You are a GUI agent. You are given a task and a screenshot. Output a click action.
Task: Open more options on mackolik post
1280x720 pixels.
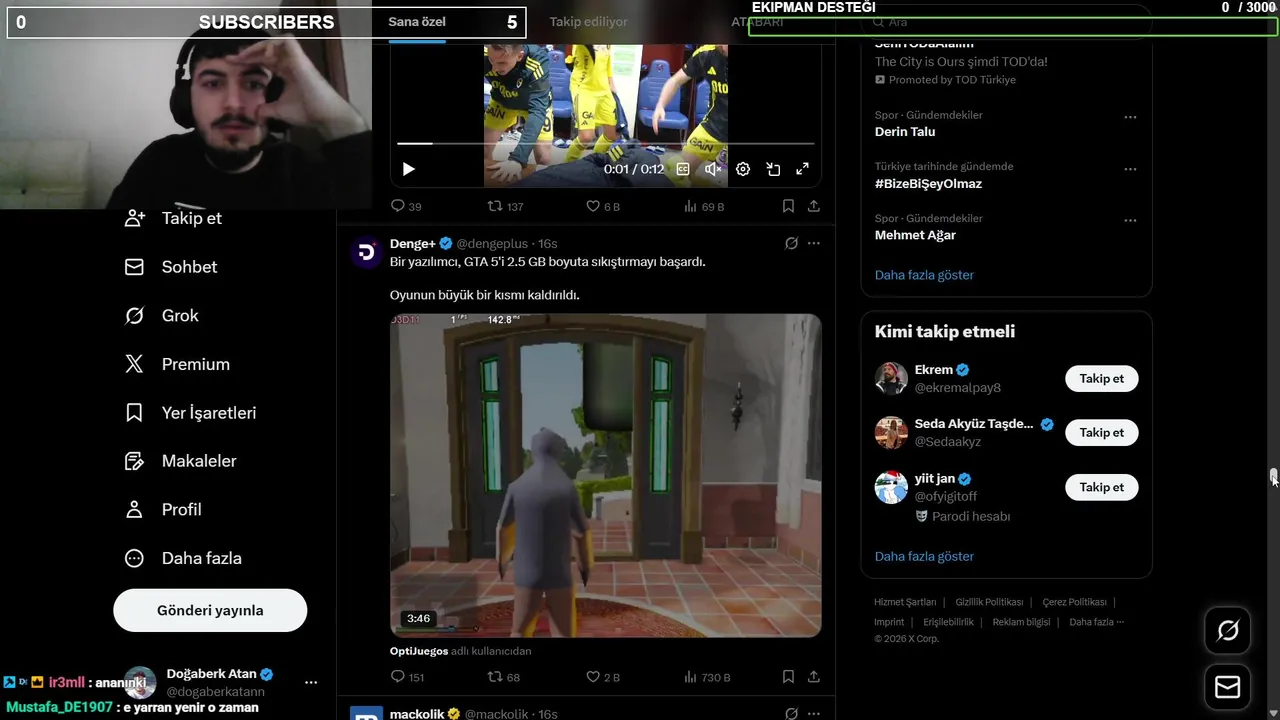[814, 714]
